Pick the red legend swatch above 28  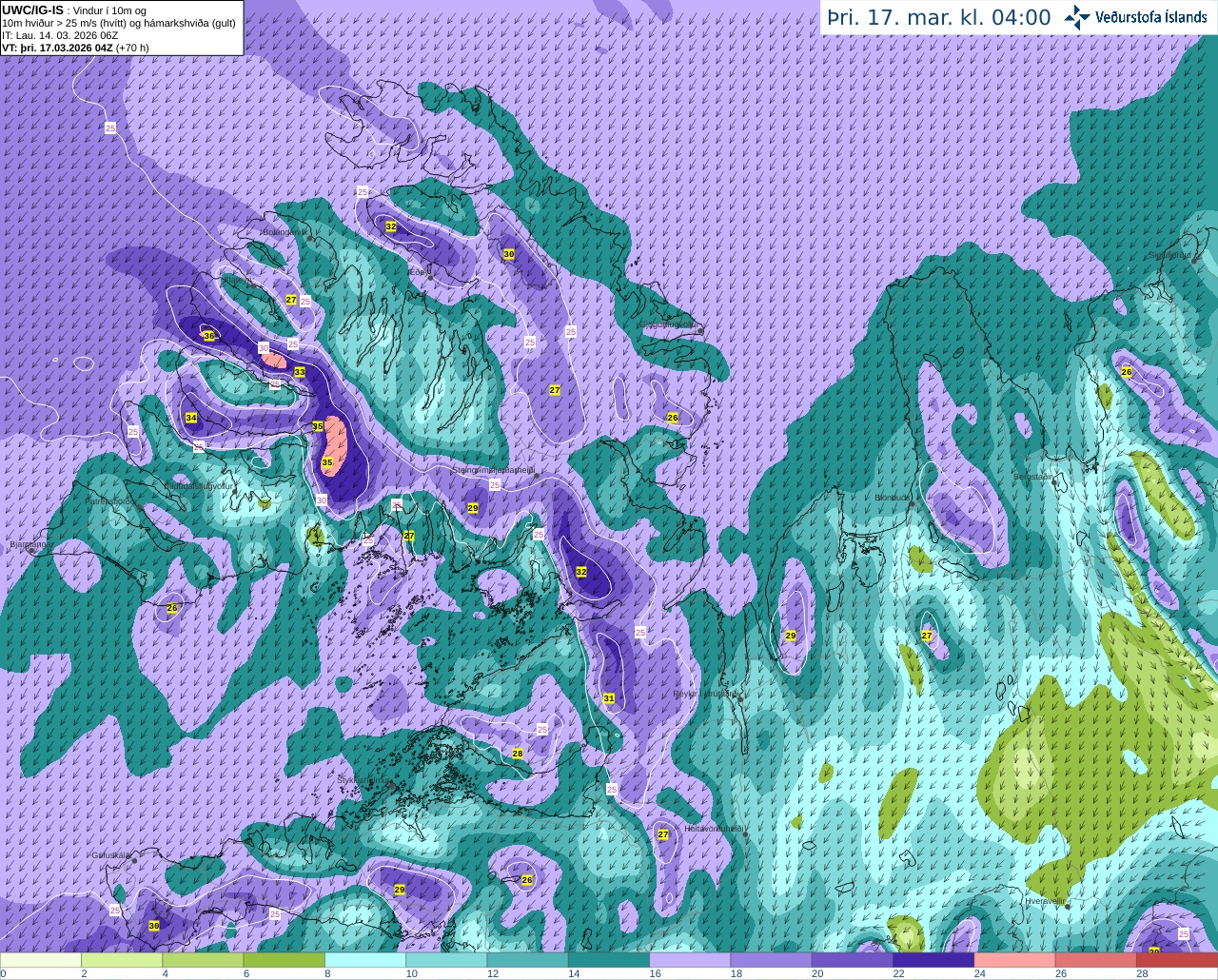pos(1177,960)
